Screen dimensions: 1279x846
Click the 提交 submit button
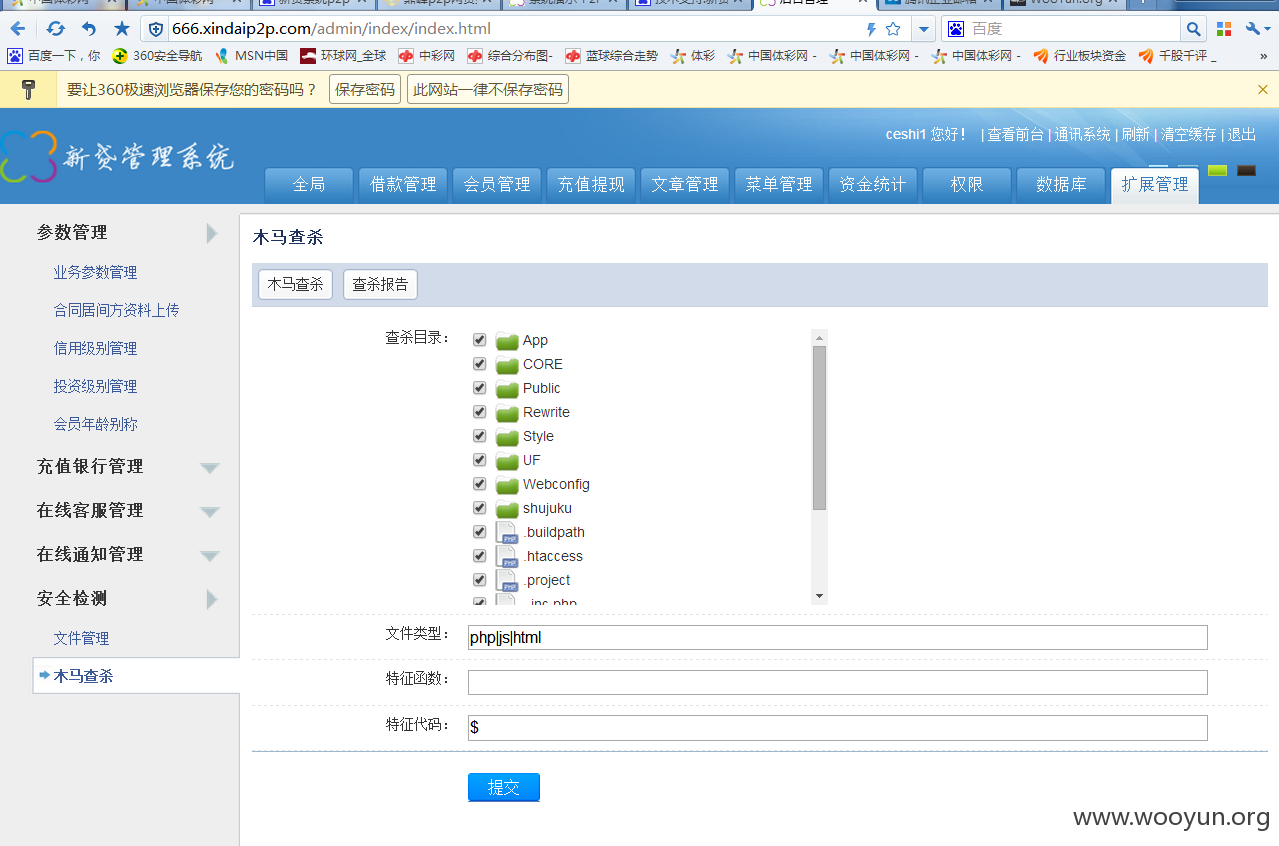(504, 788)
